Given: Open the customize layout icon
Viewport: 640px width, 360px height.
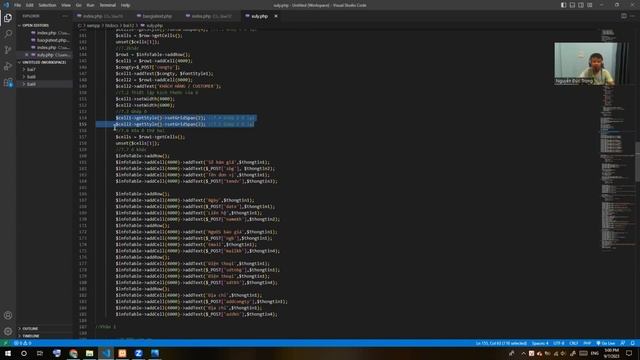Looking at the screenshot, I should pyautogui.click(x=590, y=5).
